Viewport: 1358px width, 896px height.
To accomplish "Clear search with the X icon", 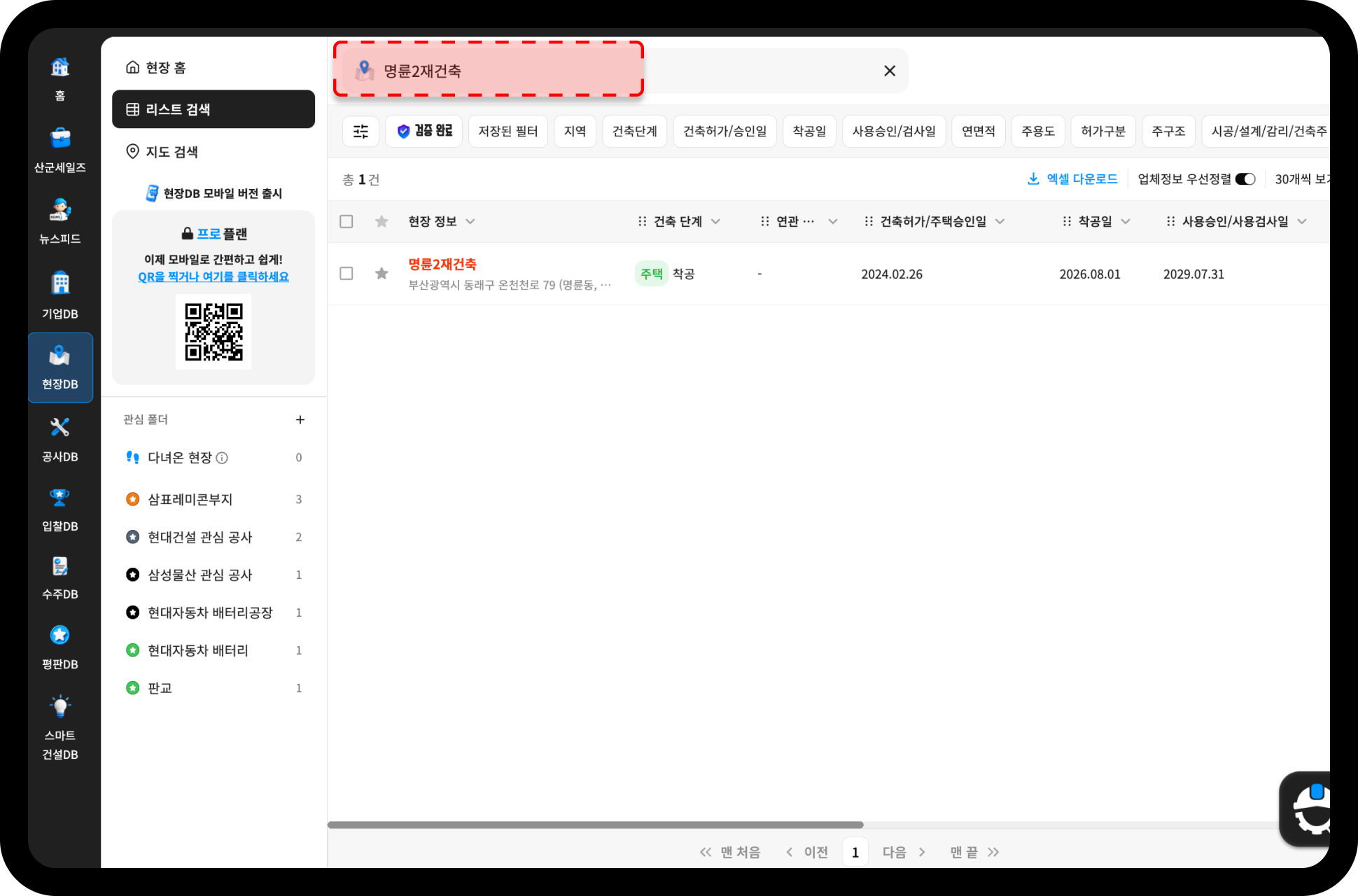I will (890, 71).
